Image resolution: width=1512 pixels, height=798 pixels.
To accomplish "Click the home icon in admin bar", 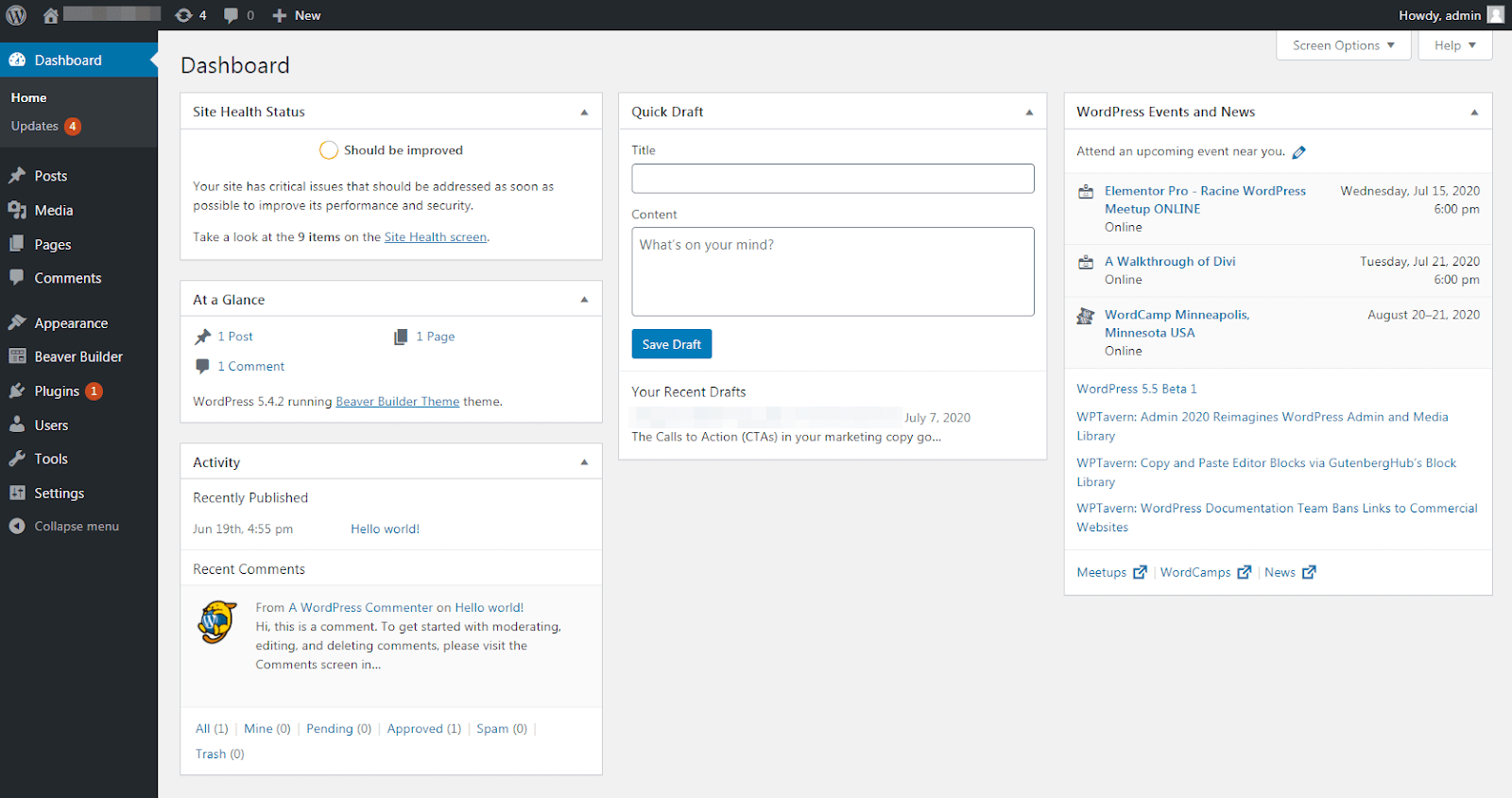I will [50, 15].
